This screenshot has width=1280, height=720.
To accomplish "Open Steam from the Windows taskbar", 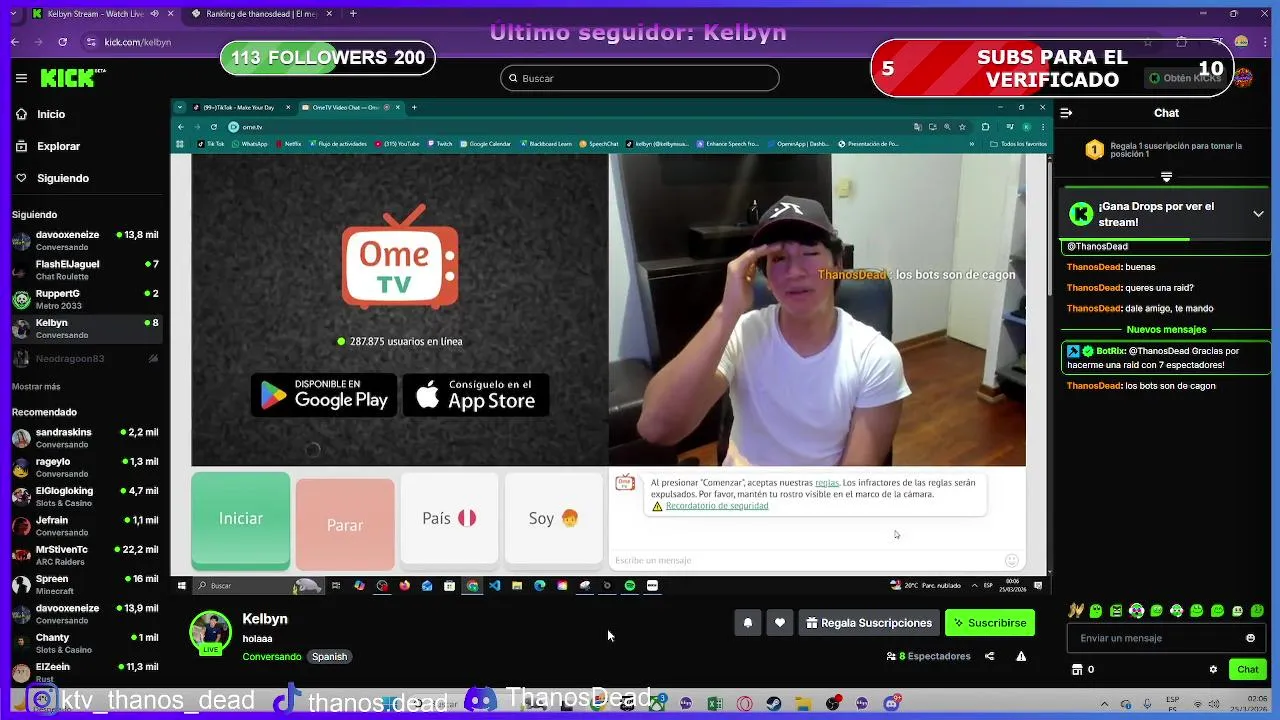I will (x=774, y=704).
